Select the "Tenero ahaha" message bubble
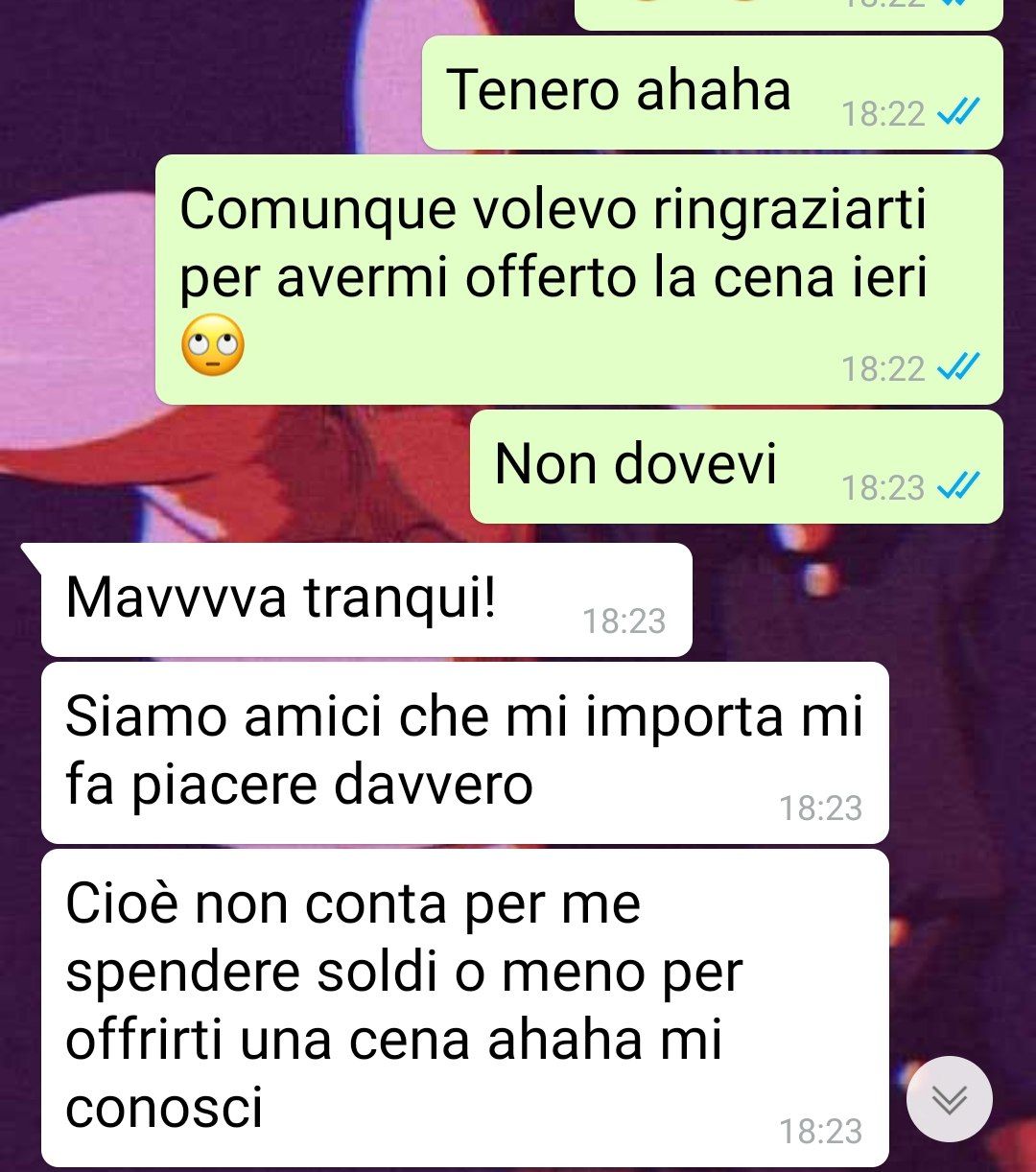Image resolution: width=1036 pixels, height=1172 pixels. 712,93
